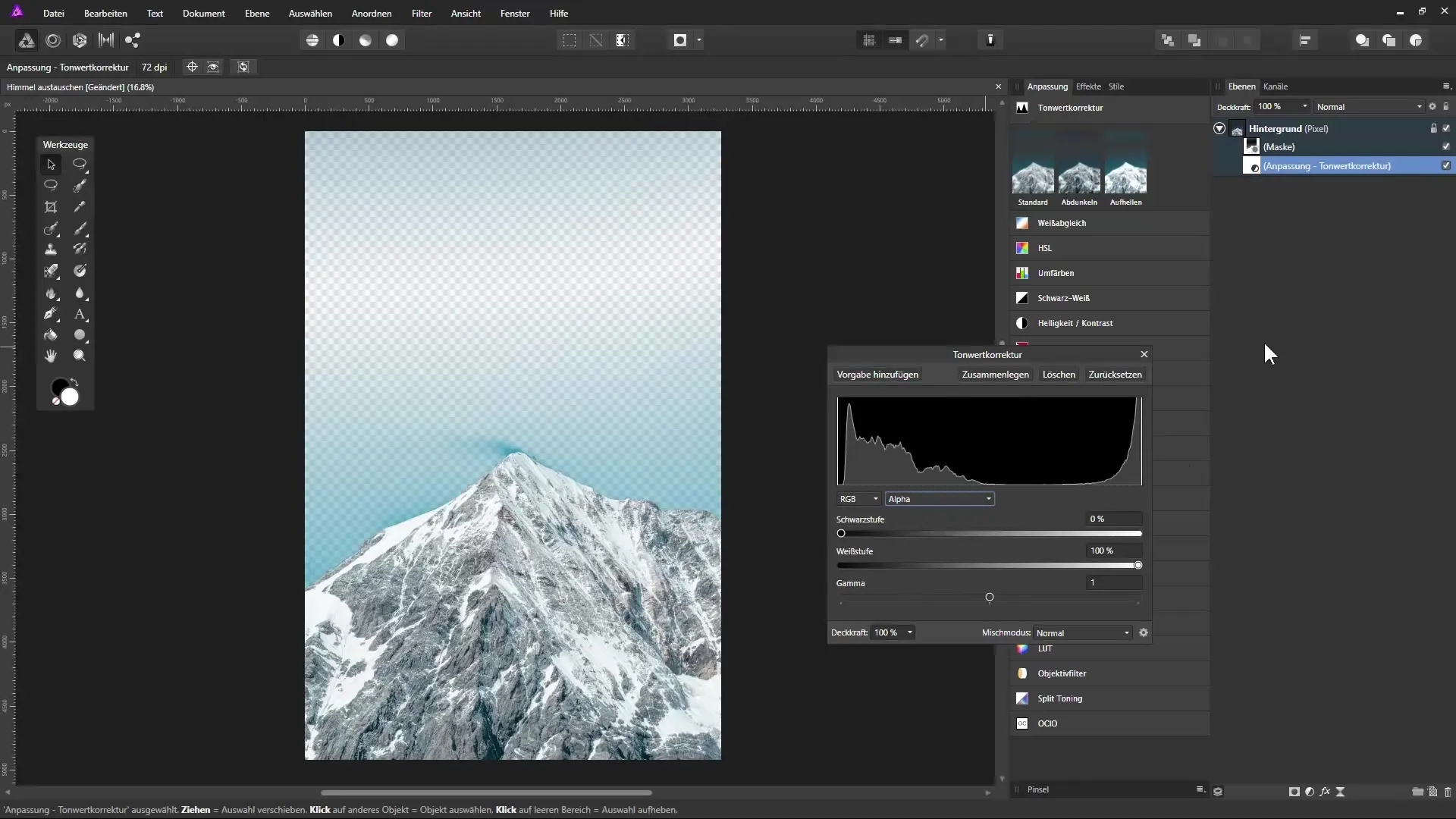The image size is (1456, 819).
Task: Click the Zusammenlegen button
Action: pos(996,375)
